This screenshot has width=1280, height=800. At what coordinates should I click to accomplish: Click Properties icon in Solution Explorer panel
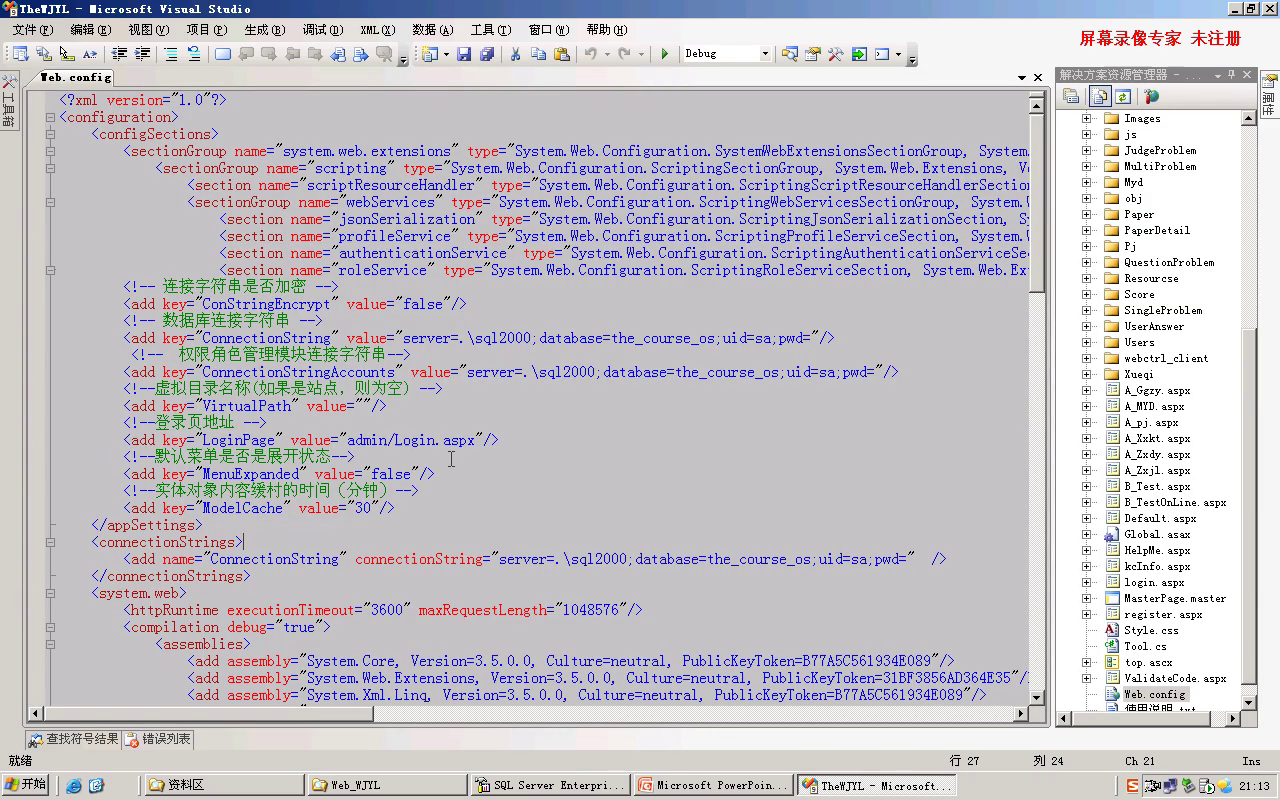1071,97
